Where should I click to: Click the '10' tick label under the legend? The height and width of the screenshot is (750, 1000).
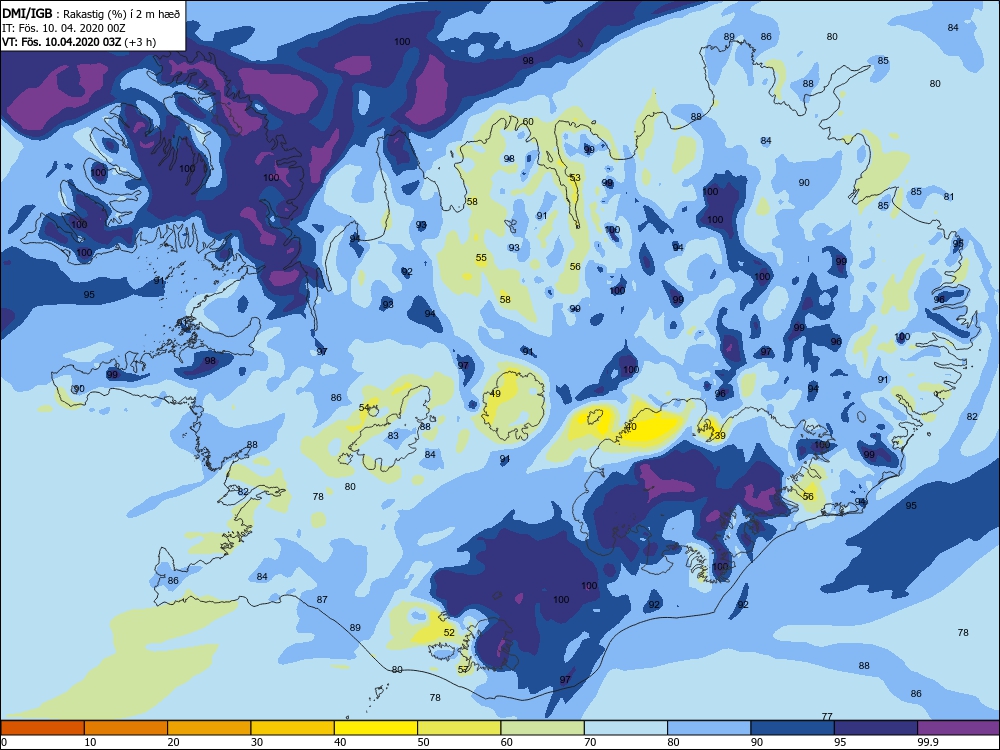pyautogui.click(x=90, y=742)
